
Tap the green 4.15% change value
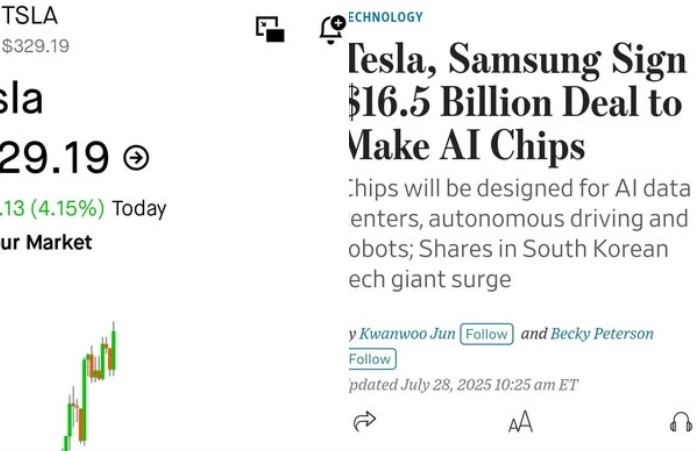click(52, 208)
